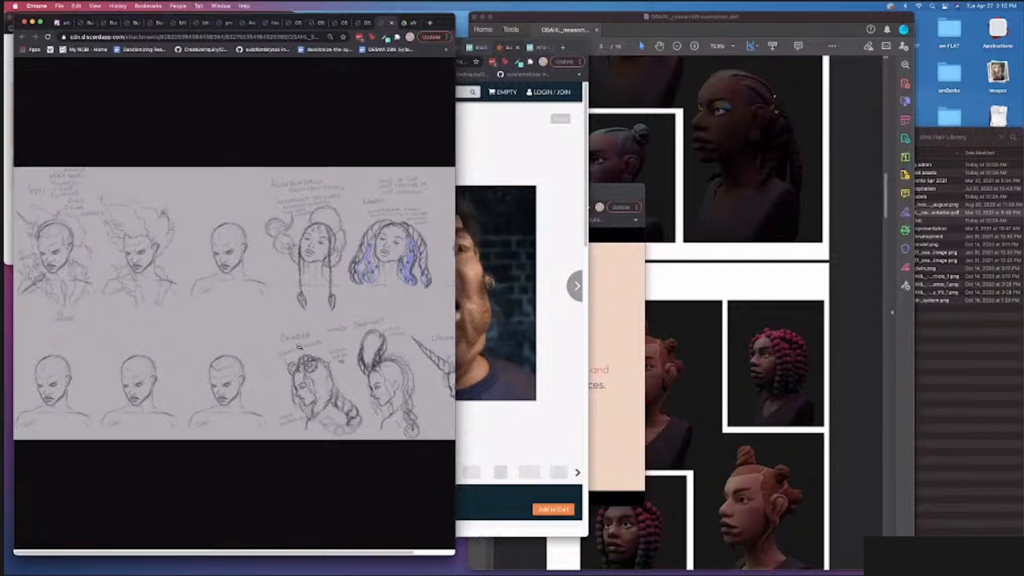Click the scrolling mode icon in Acrobat toolbar
This screenshot has height=576, width=1024.
coord(773,46)
